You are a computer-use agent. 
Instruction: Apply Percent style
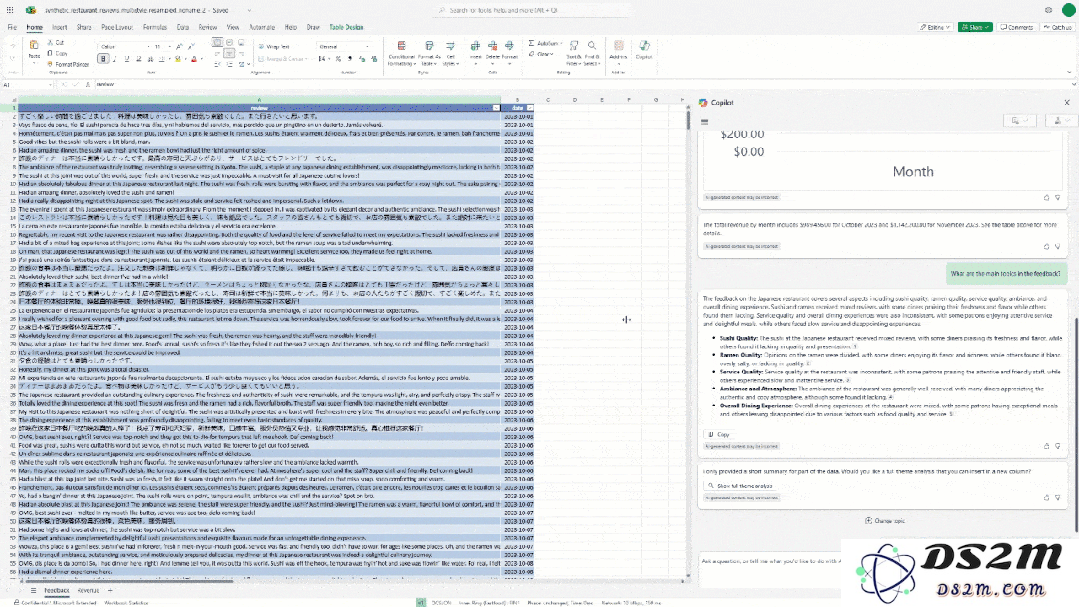tap(338, 59)
